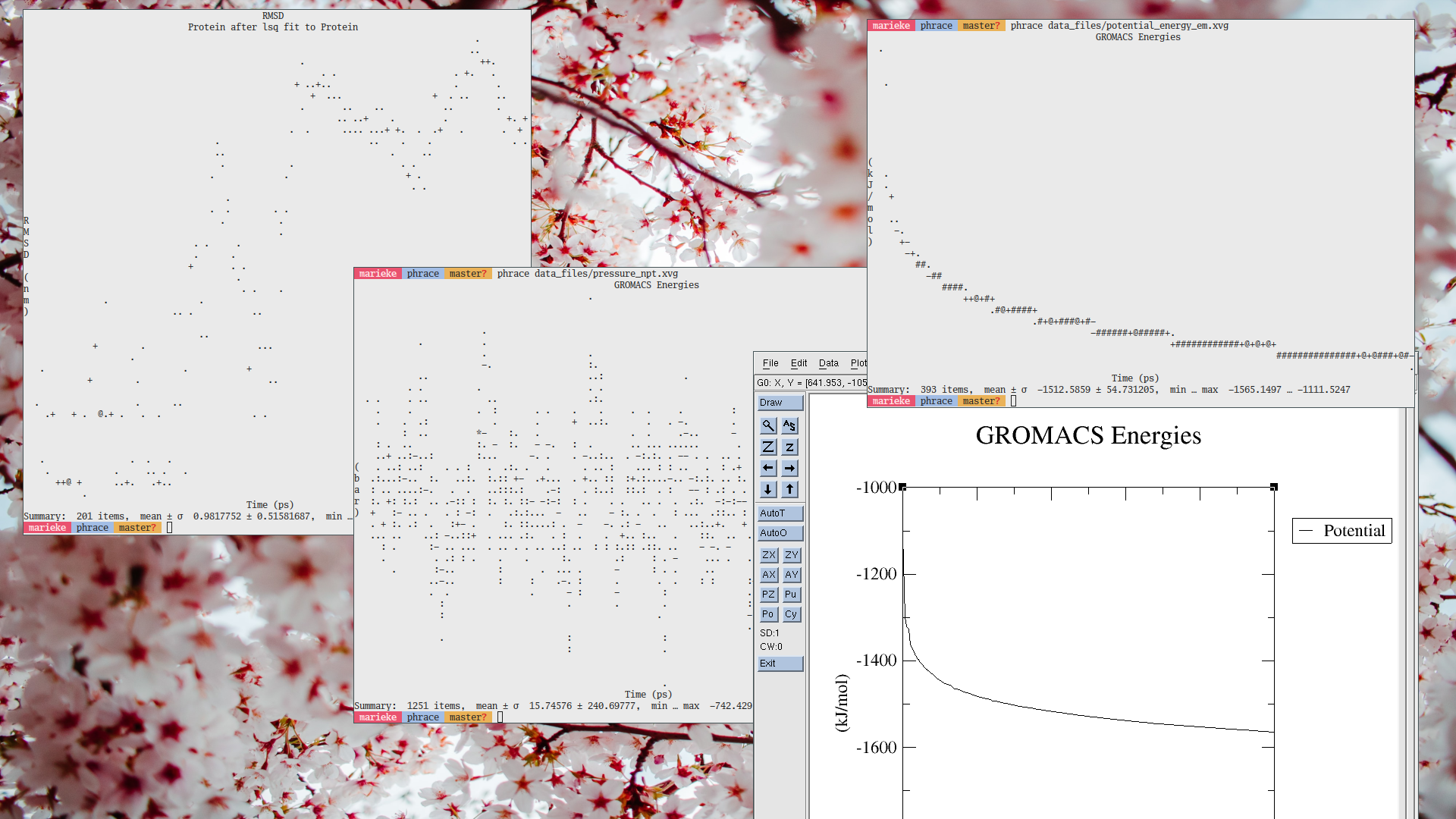Select the magnifier zoom tool
Viewport: 1456px width, 819px height.
(x=768, y=425)
